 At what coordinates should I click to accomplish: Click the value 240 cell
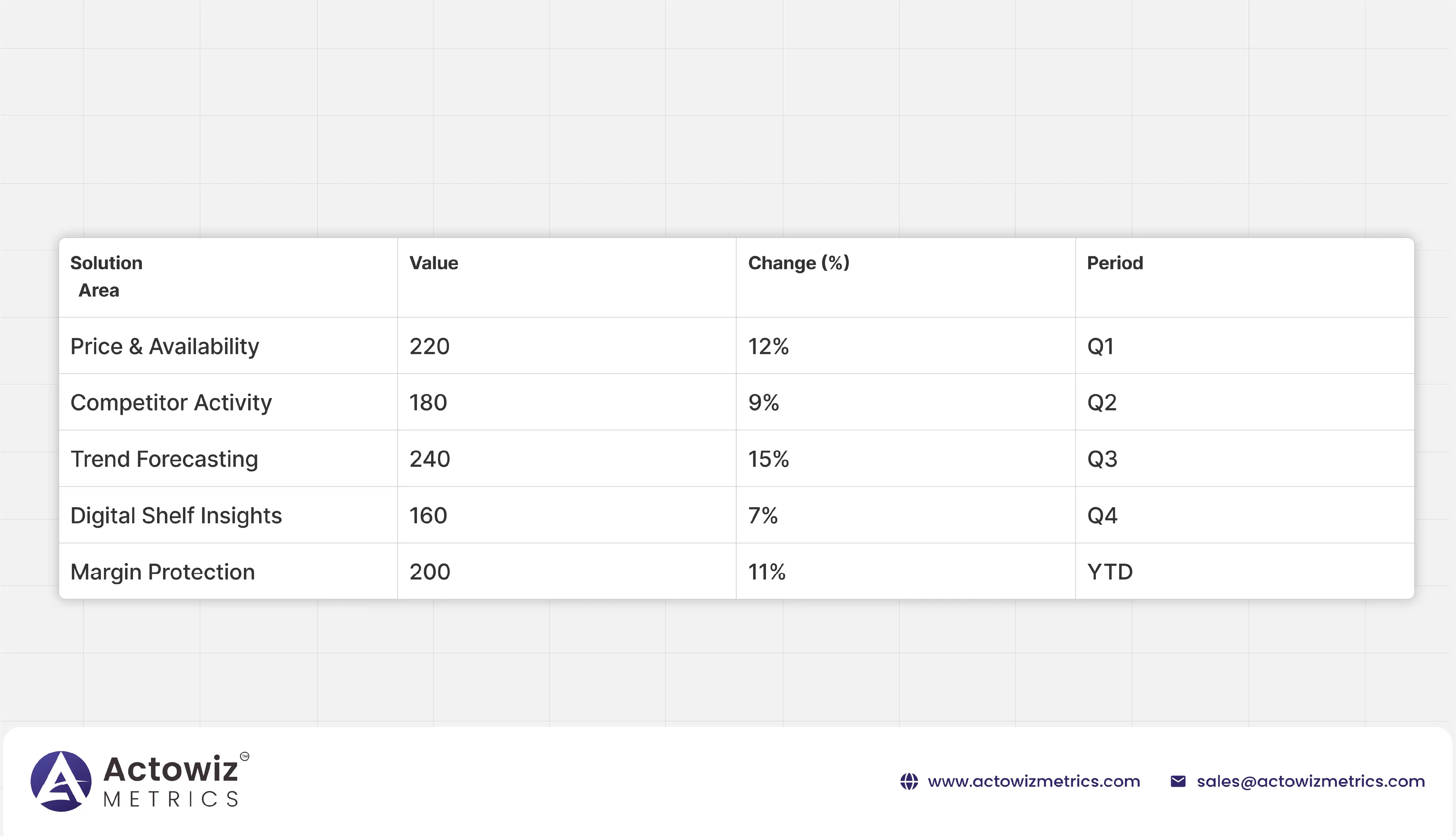[x=429, y=459]
